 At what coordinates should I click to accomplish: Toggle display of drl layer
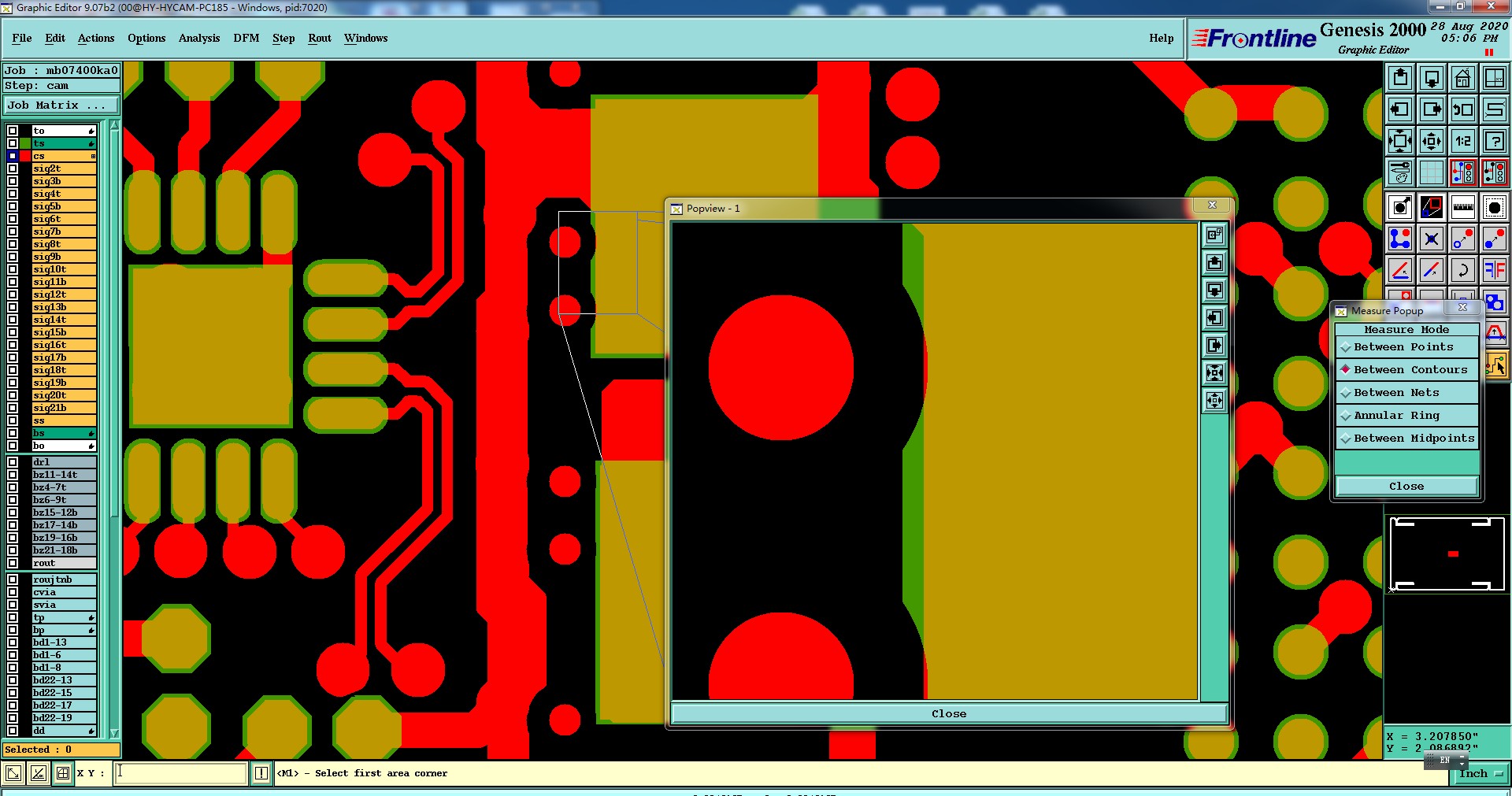click(13, 462)
